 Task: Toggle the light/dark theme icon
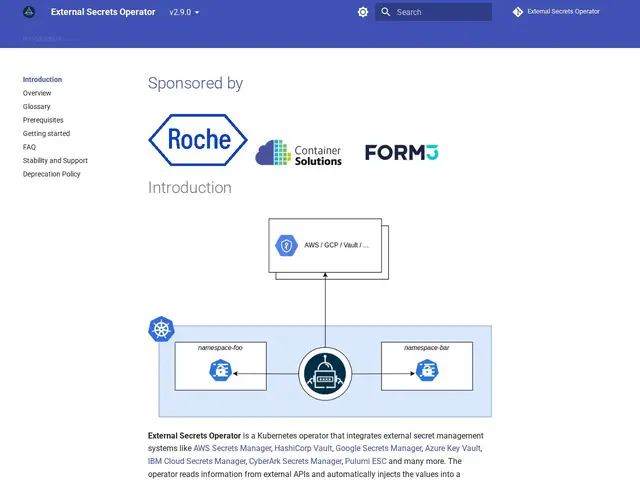[x=362, y=12]
